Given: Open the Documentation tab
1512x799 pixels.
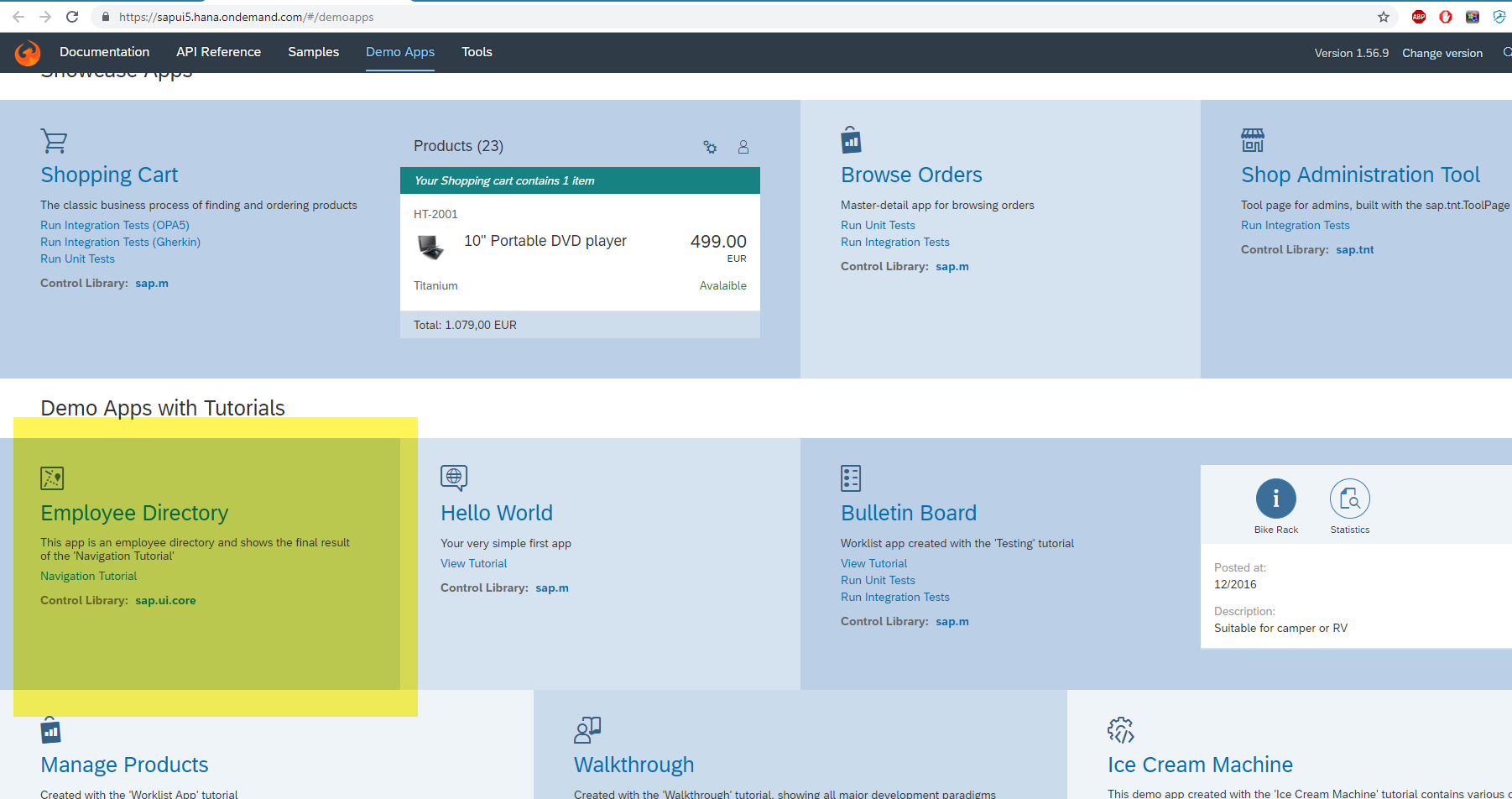Looking at the screenshot, I should pos(105,52).
